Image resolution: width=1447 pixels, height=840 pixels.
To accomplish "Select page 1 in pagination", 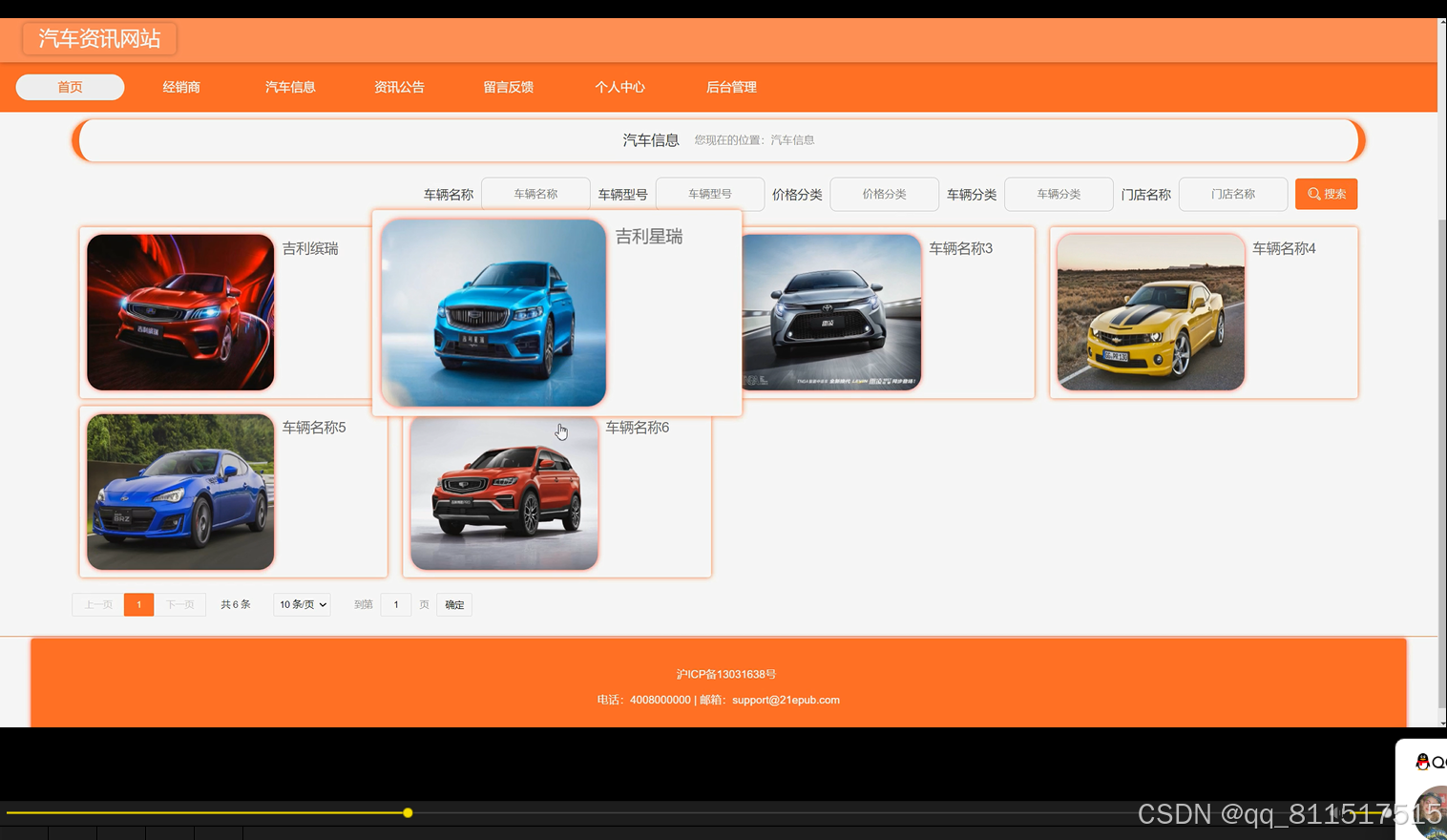I will coord(138,604).
